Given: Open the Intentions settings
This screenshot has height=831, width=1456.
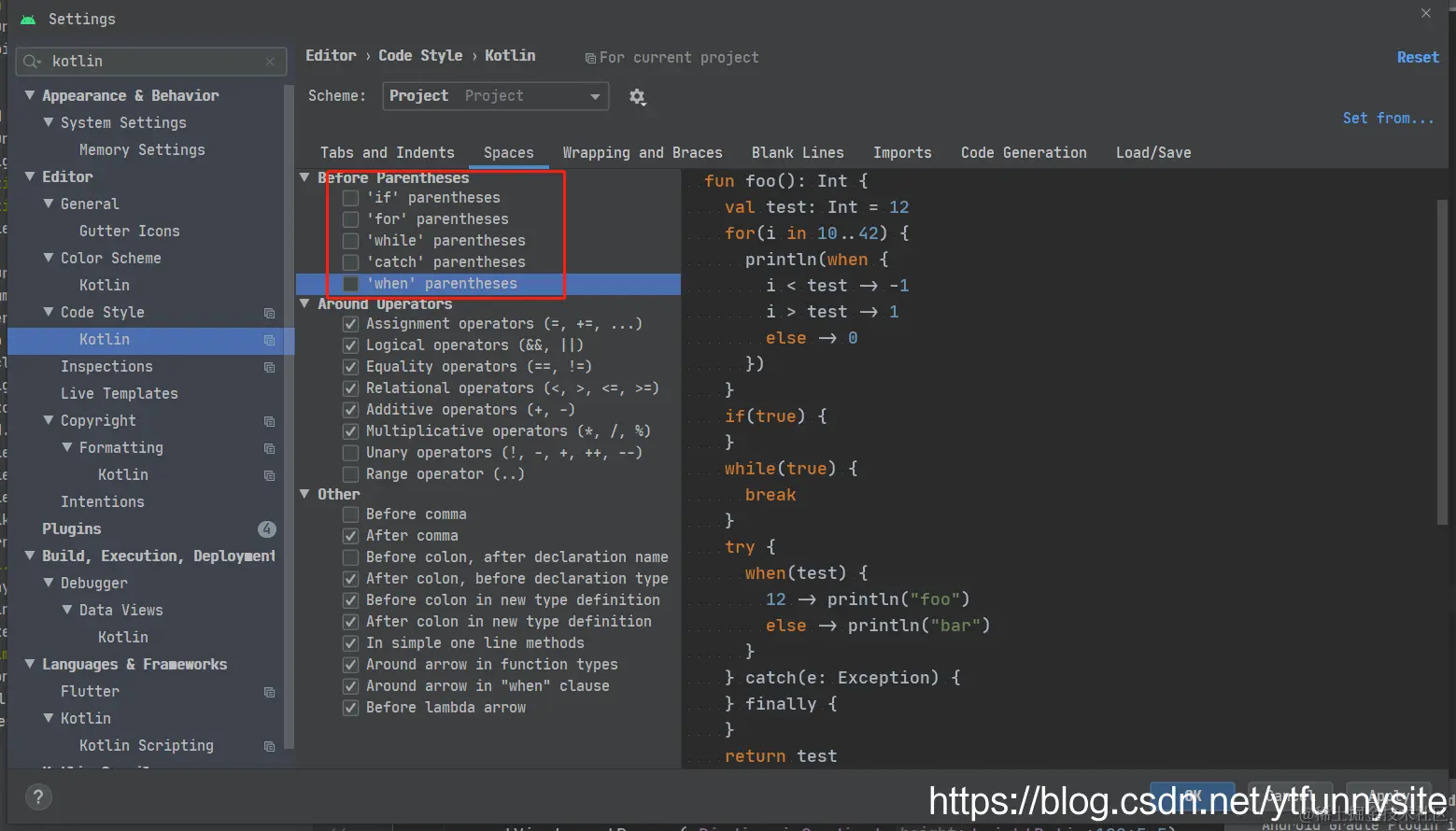Looking at the screenshot, I should 103,502.
